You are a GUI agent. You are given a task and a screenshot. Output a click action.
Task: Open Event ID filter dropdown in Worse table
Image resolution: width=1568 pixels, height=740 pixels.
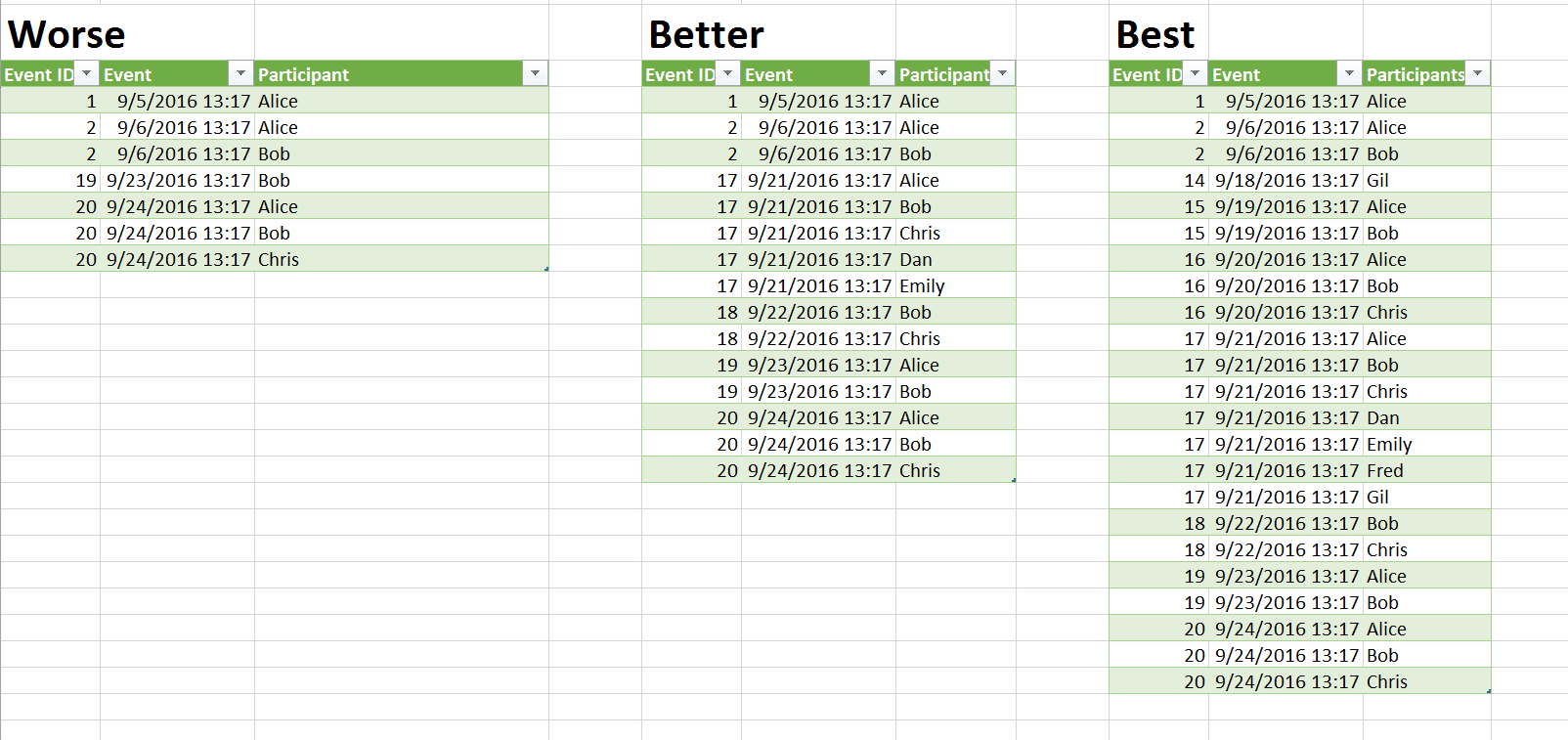(x=87, y=74)
